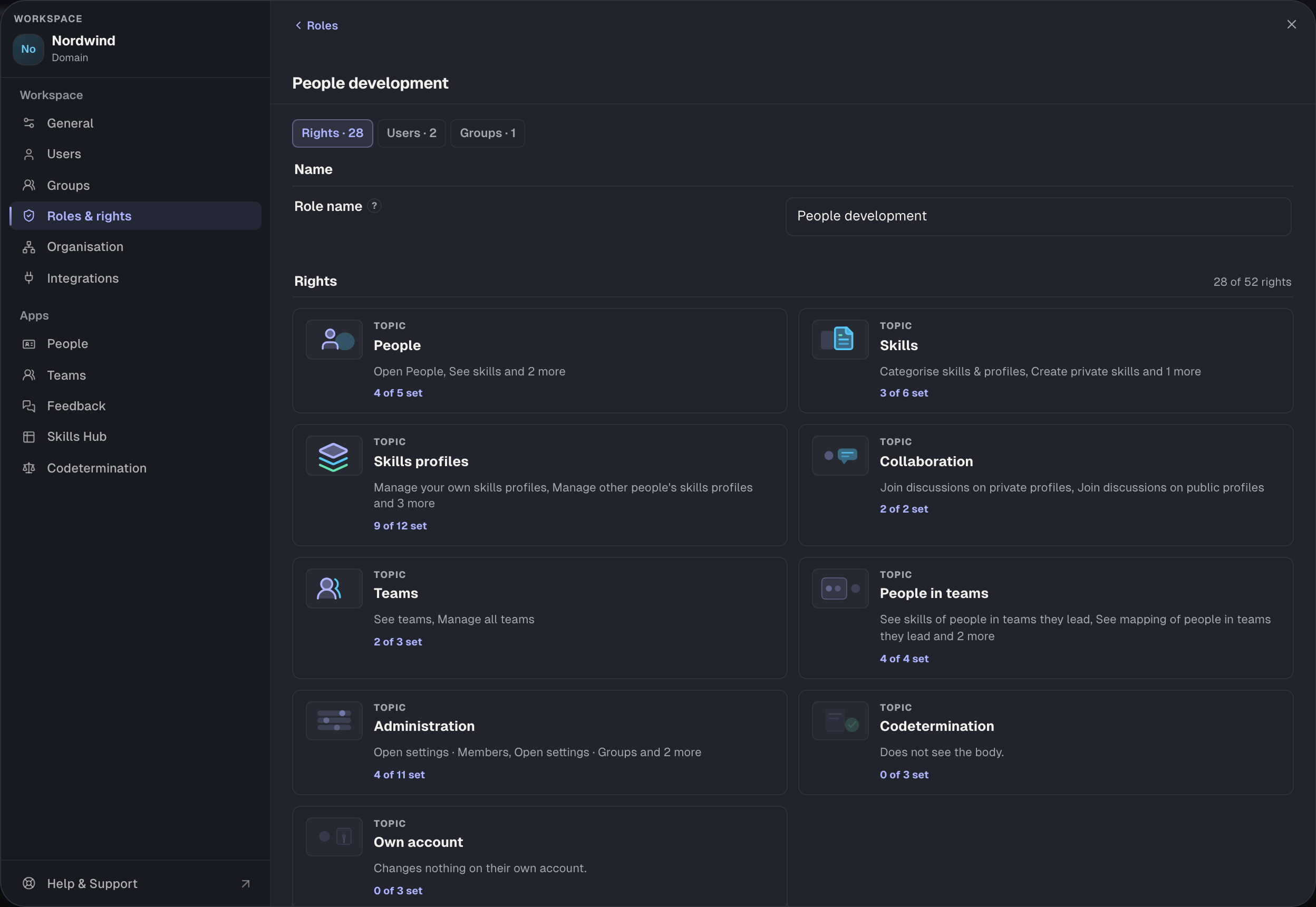This screenshot has width=1316, height=907.
Task: Open Skills Hub in the sidebar
Action: 135,437
